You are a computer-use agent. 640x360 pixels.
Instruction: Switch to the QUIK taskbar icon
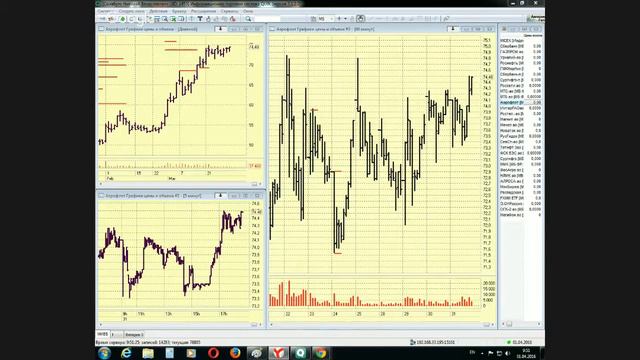(300, 353)
